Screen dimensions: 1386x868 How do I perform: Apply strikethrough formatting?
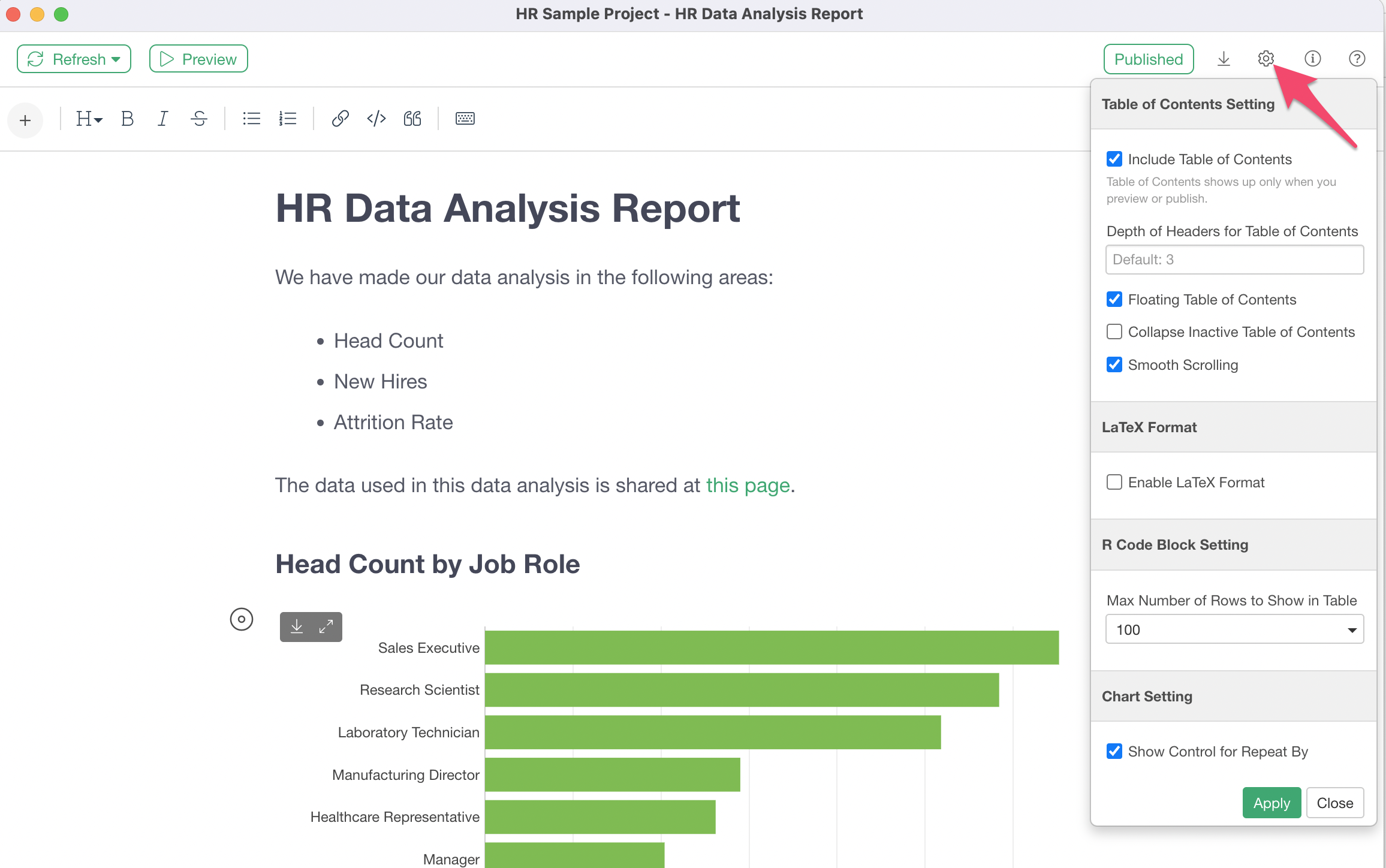(199, 119)
